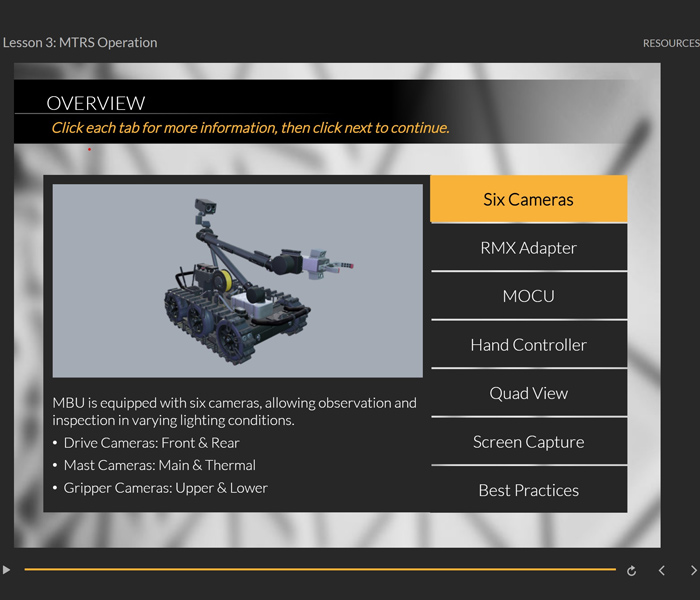
Task: Click the Mast Cameras bullet point
Action: (159, 465)
